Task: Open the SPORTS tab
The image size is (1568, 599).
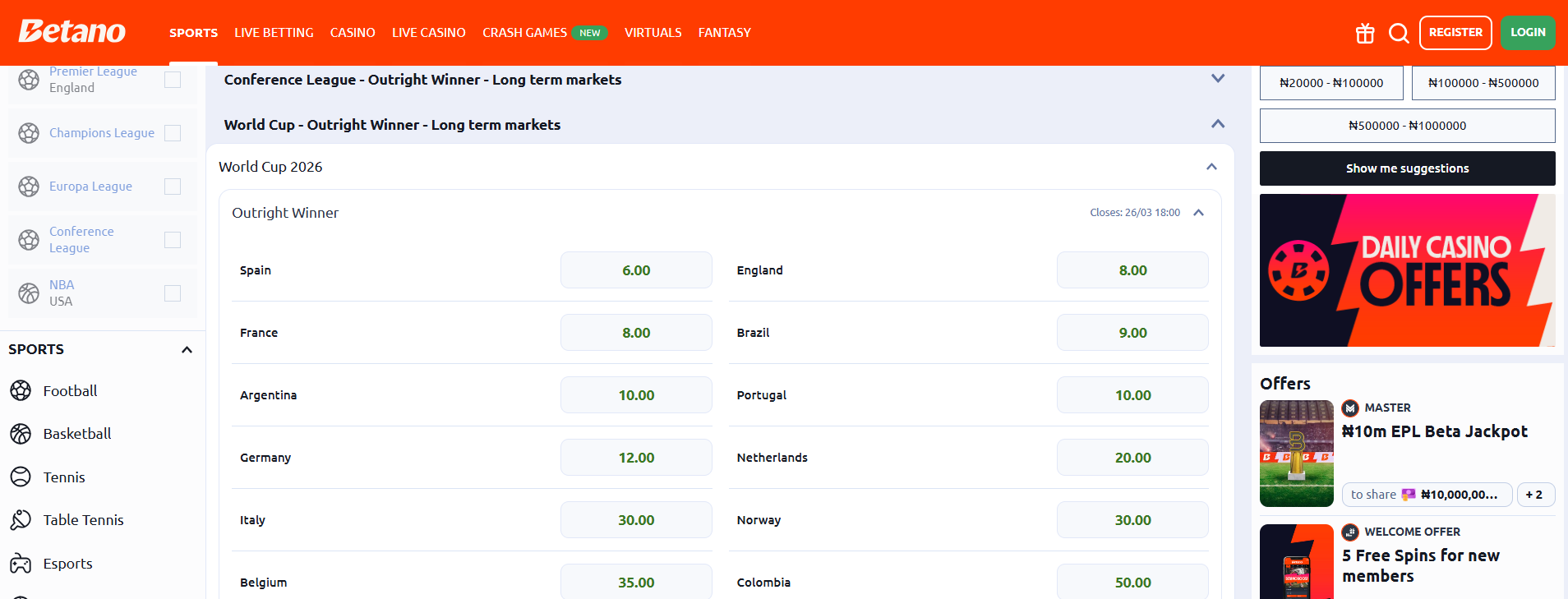Action: (x=194, y=33)
